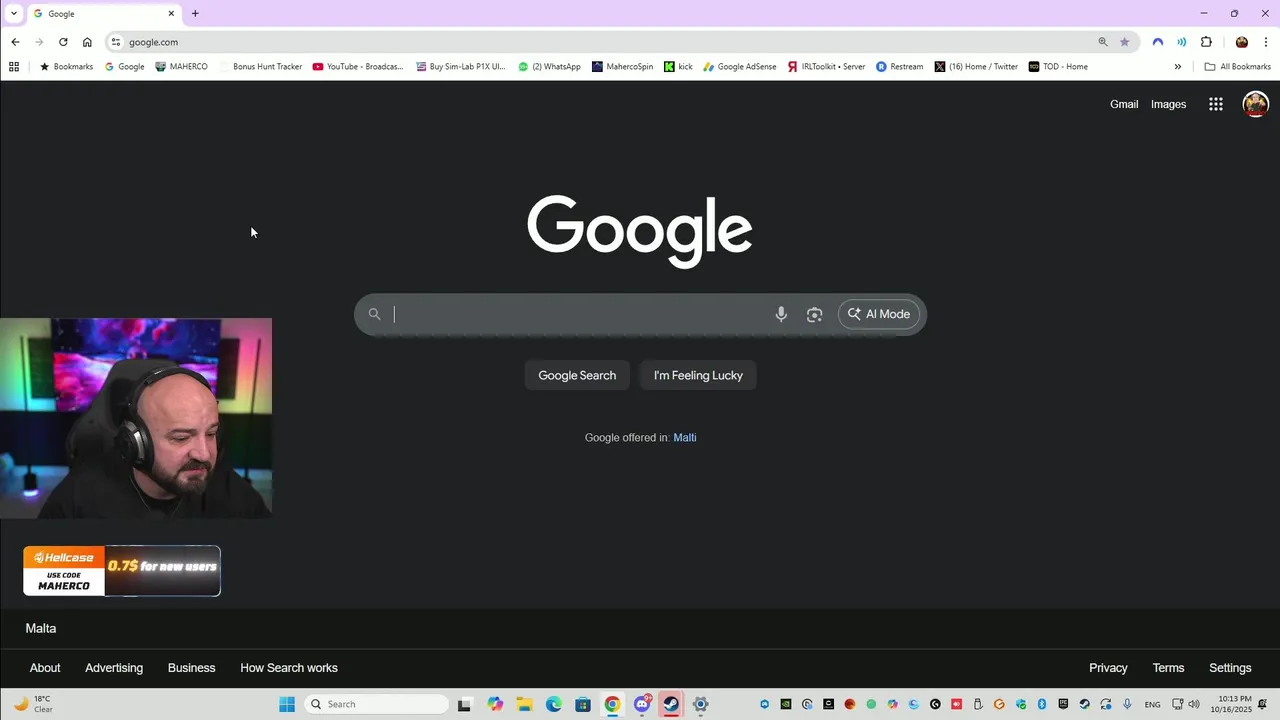Screen dimensions: 1280x720
Task: Switch to AI Mode search
Action: [x=879, y=314]
